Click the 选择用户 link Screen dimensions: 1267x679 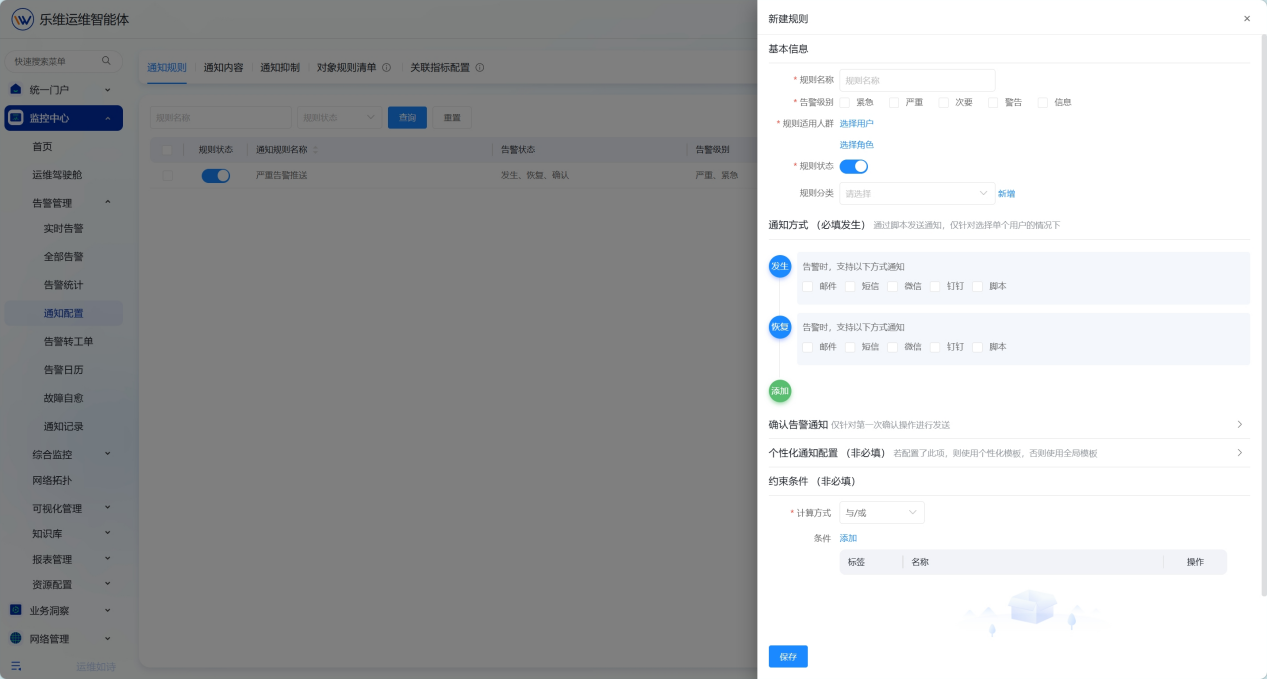tap(856, 124)
